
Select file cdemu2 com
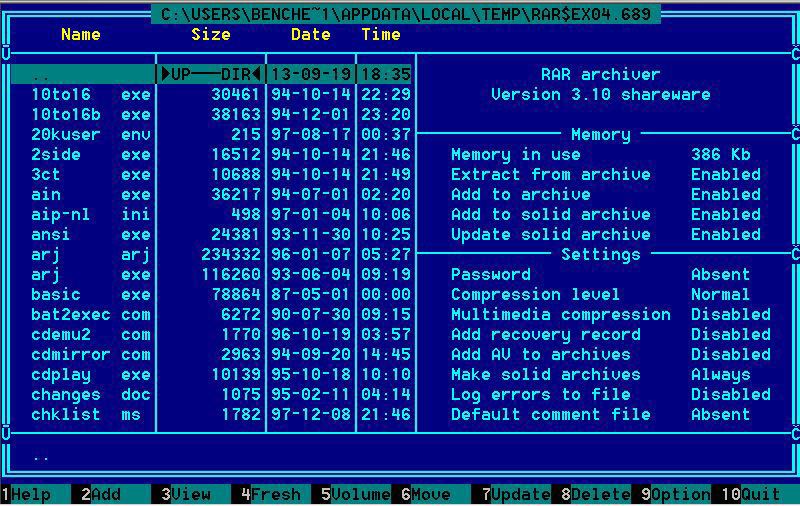(x=211, y=334)
